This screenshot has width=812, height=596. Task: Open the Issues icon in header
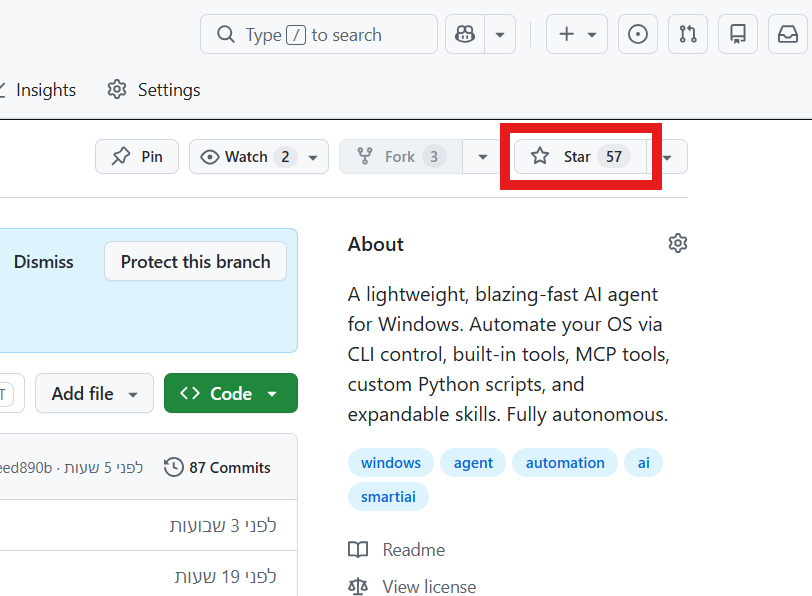[637, 34]
